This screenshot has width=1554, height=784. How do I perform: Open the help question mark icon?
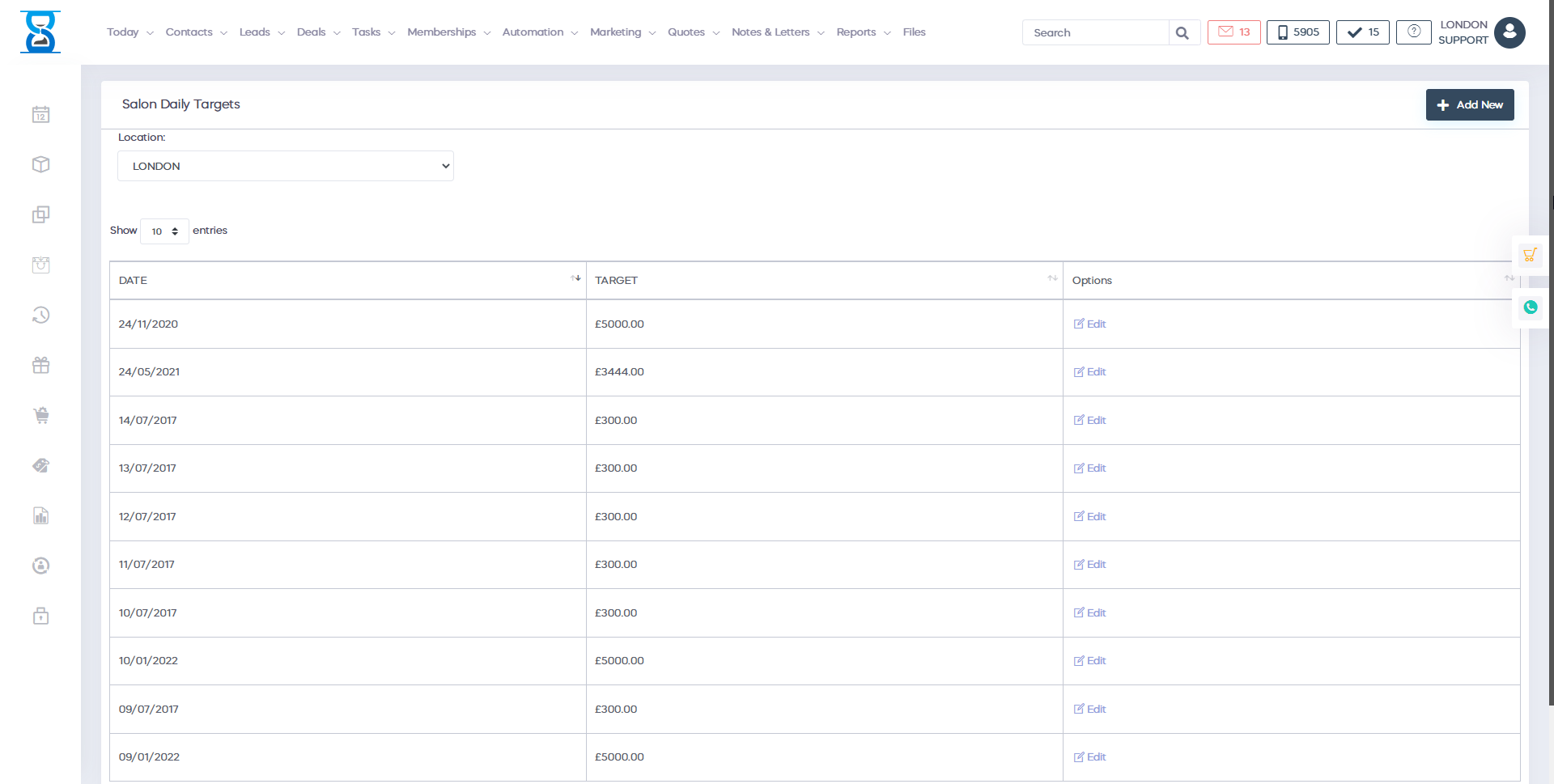coord(1413,32)
